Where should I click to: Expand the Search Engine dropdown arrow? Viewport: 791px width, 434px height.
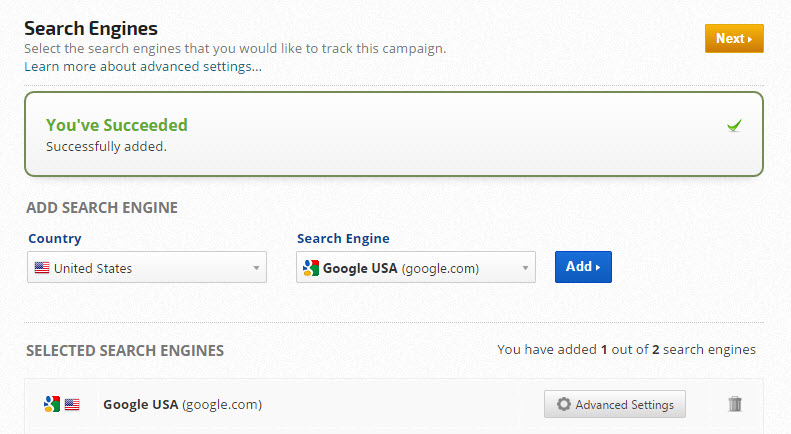coord(525,268)
